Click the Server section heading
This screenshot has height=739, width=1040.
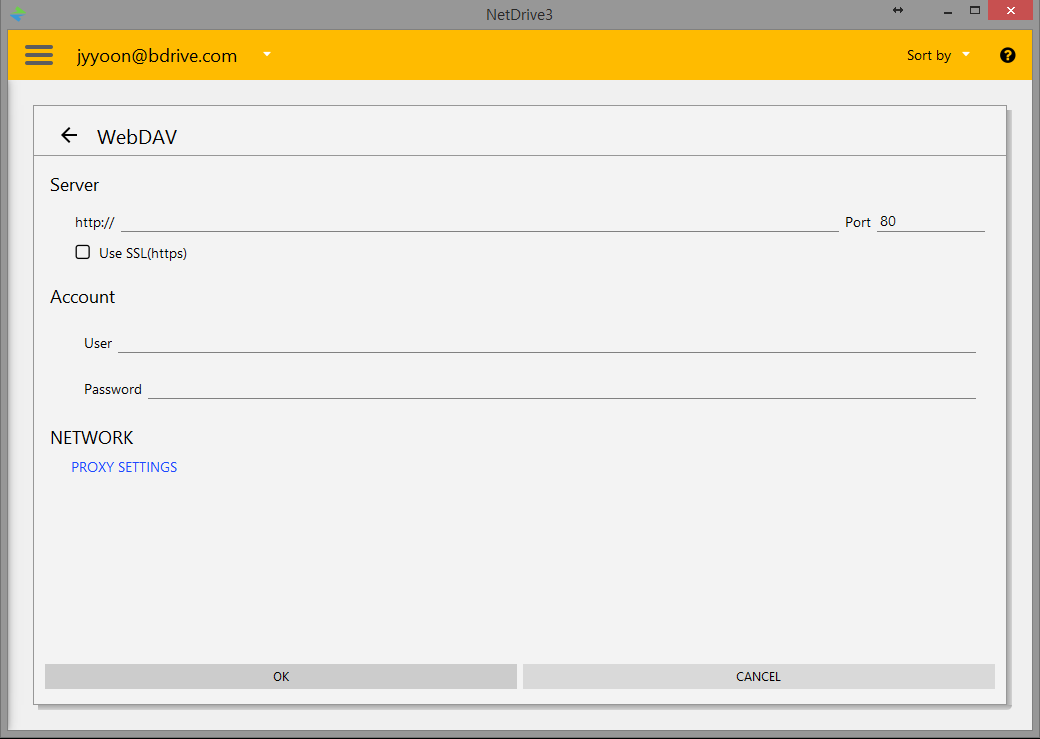tap(74, 184)
